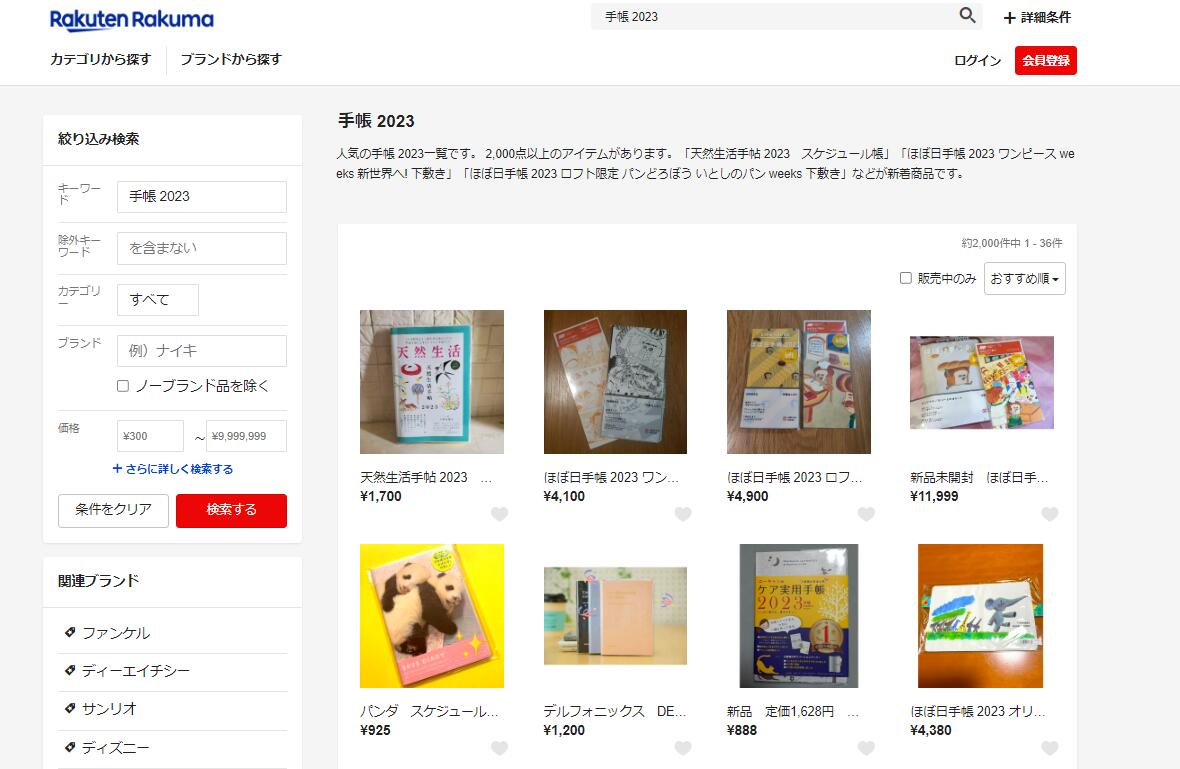Open the おすすめ順 sort dropdown
Screen dimensions: 1180x769
pyautogui.click(x=1024, y=278)
